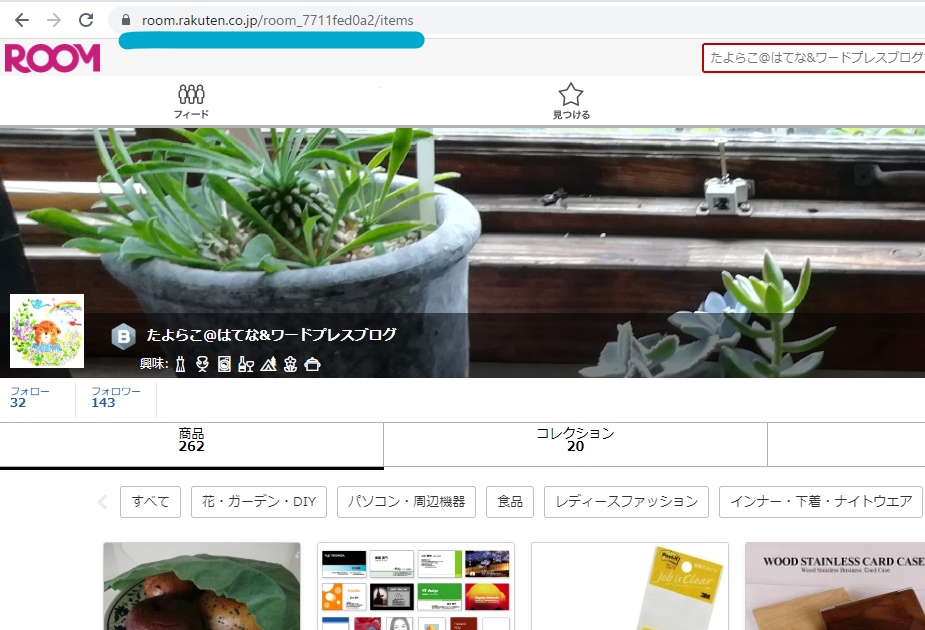Image resolution: width=925 pixels, height=630 pixels.
Task: Click the chair interior interest icon
Action: point(202,364)
